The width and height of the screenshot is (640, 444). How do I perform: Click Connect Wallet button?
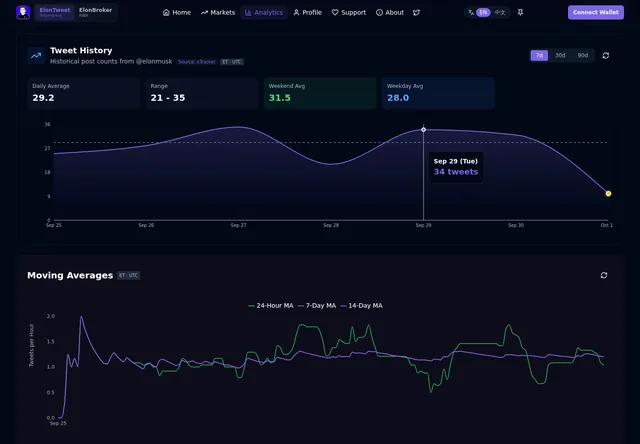[x=596, y=12]
